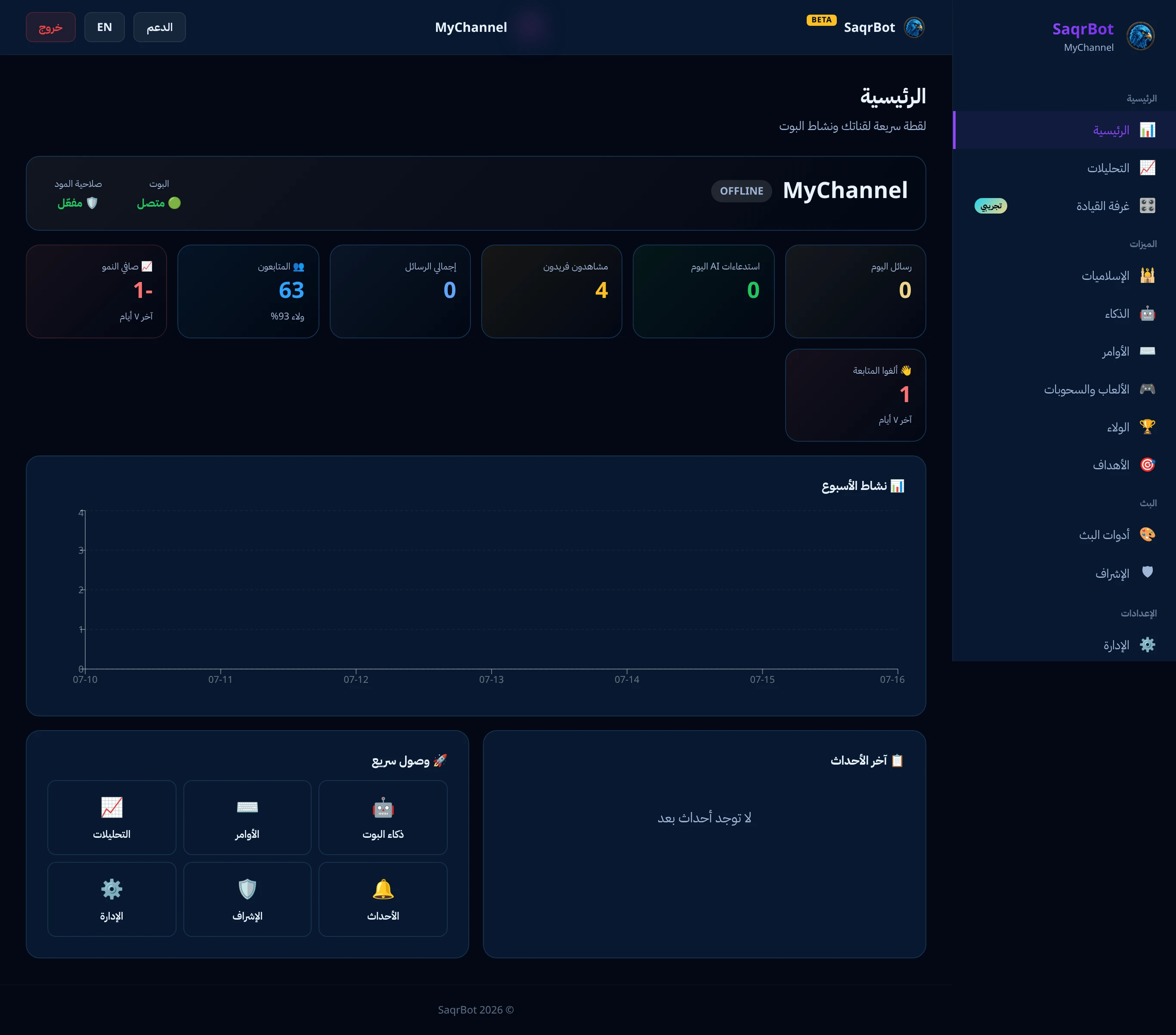1176x1035 pixels.
Task: Click the متصل bot status text
Action: tap(152, 203)
